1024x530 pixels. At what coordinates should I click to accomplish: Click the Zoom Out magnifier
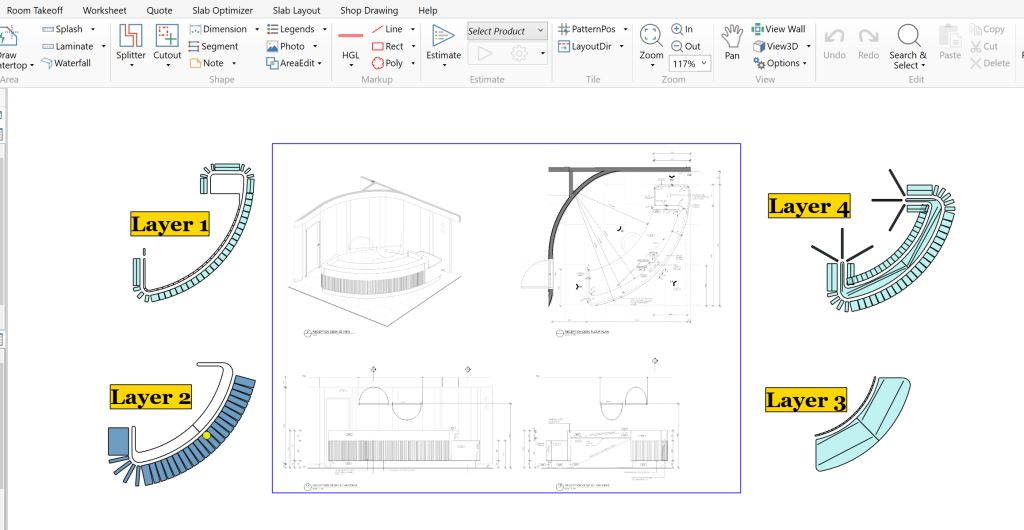pyautogui.click(x=685, y=47)
